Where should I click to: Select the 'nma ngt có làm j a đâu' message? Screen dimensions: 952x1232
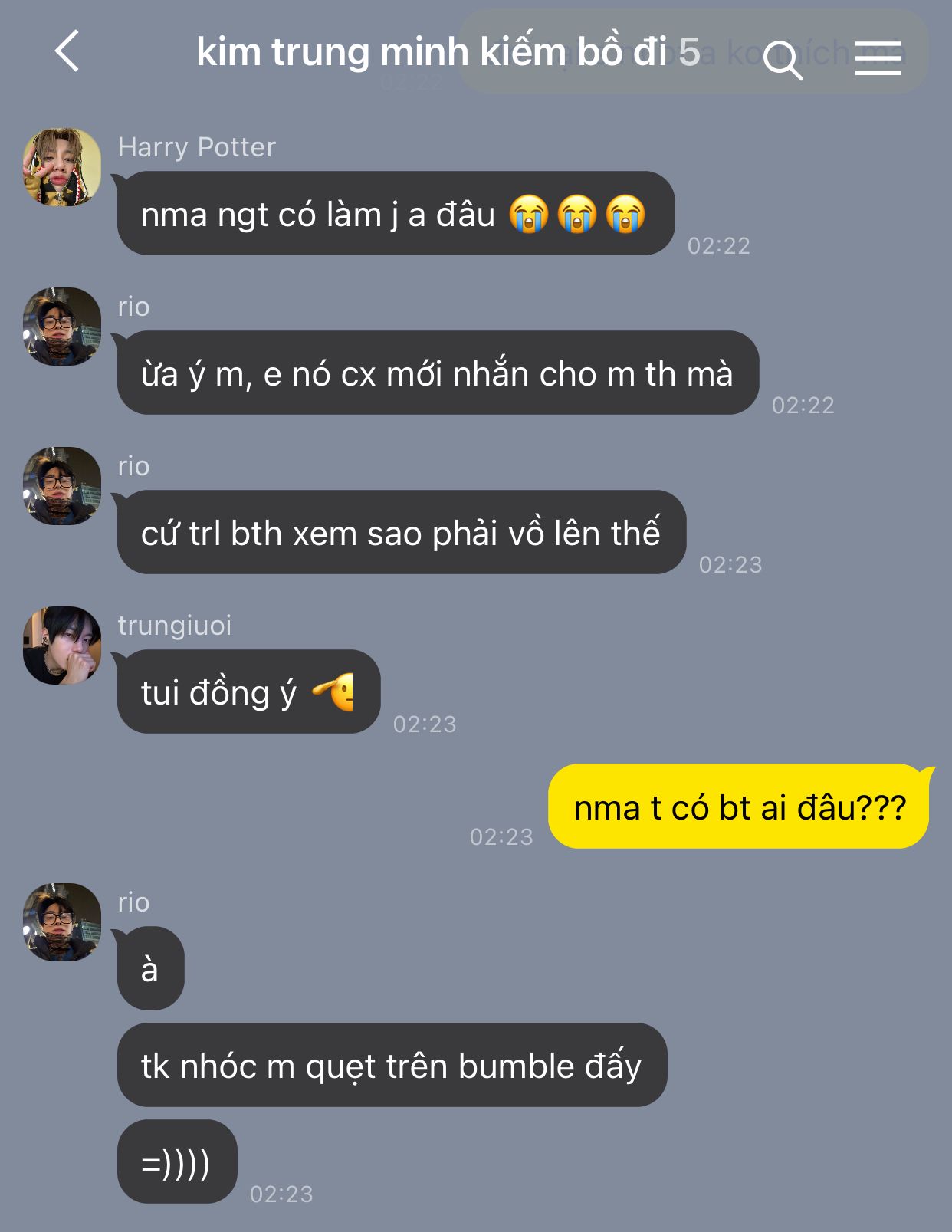pos(396,213)
